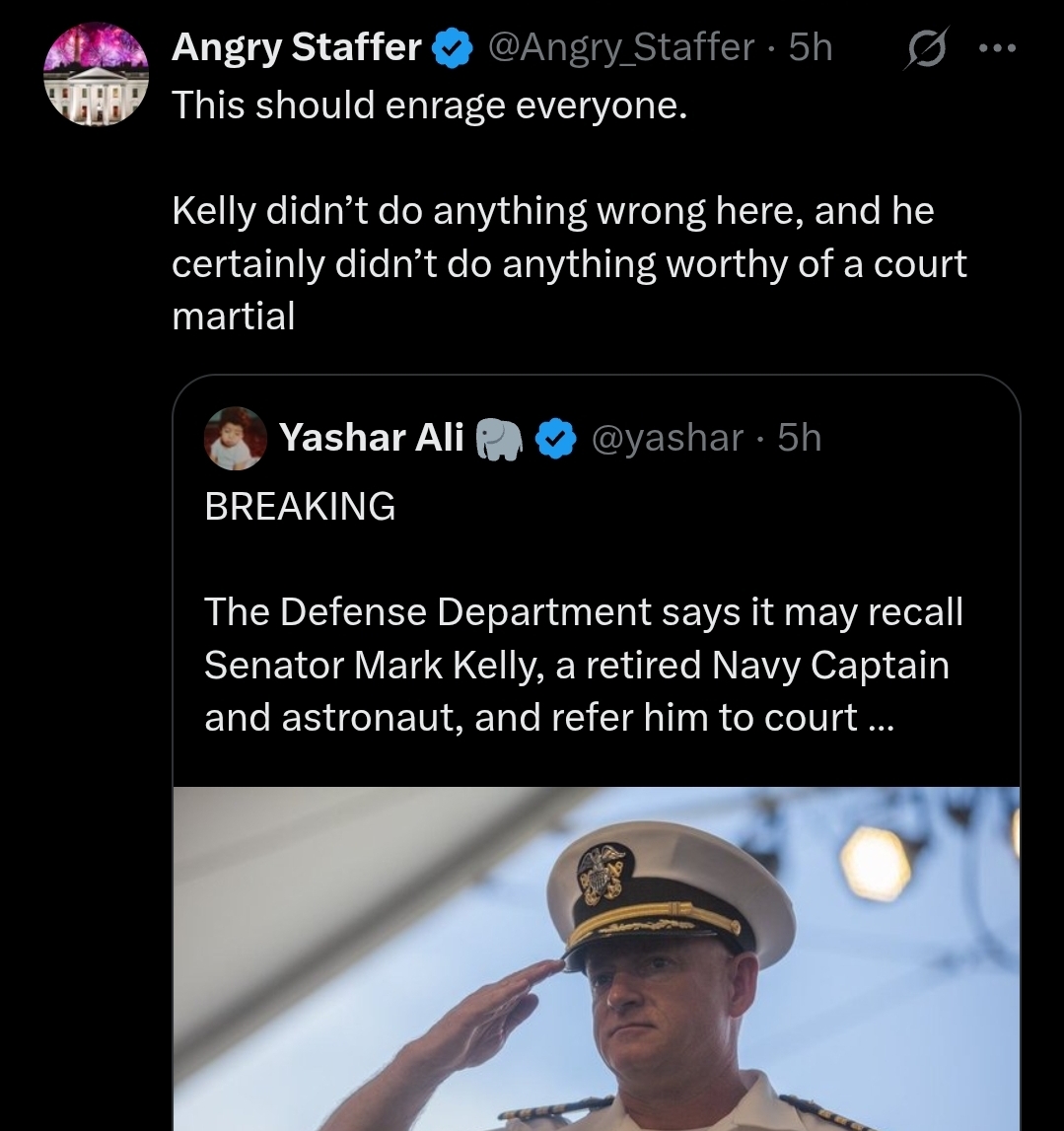
Task: Click the Yashar Ali display name
Action: pos(371,438)
